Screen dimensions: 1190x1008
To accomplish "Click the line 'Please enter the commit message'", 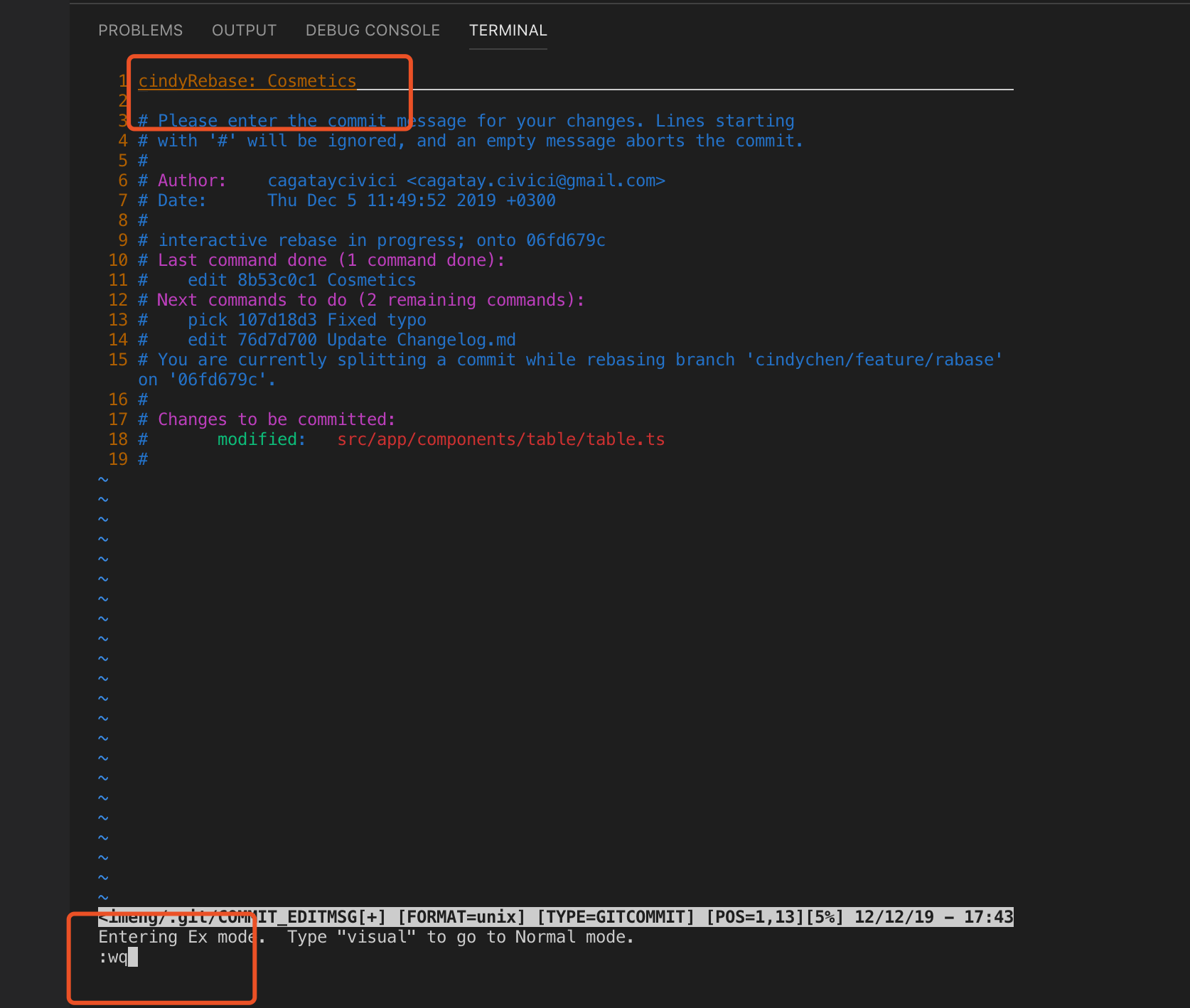I will [x=466, y=121].
